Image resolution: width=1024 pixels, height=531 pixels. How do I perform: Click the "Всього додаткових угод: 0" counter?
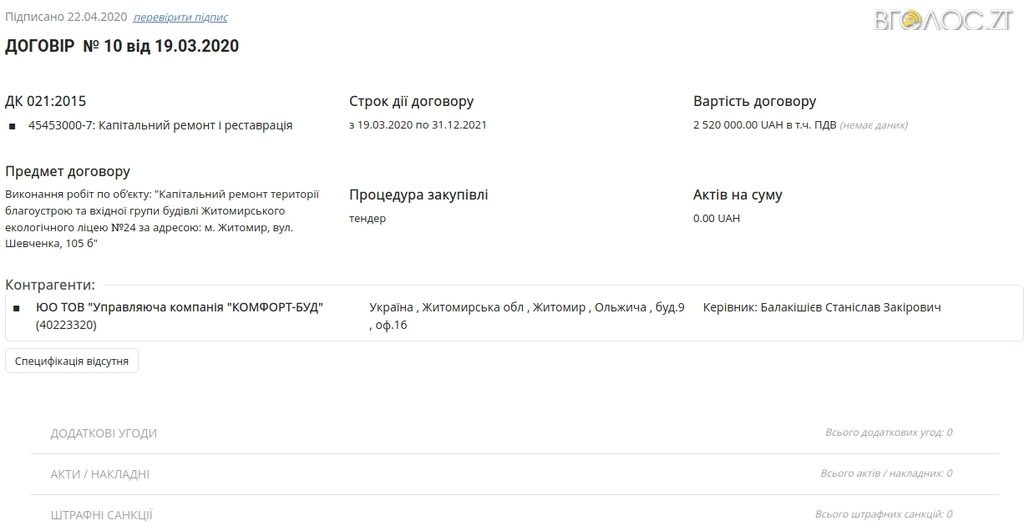coord(888,433)
